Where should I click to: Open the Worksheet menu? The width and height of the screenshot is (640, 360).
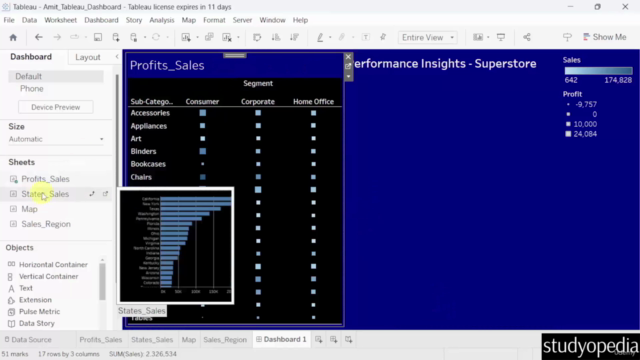click(x=60, y=20)
